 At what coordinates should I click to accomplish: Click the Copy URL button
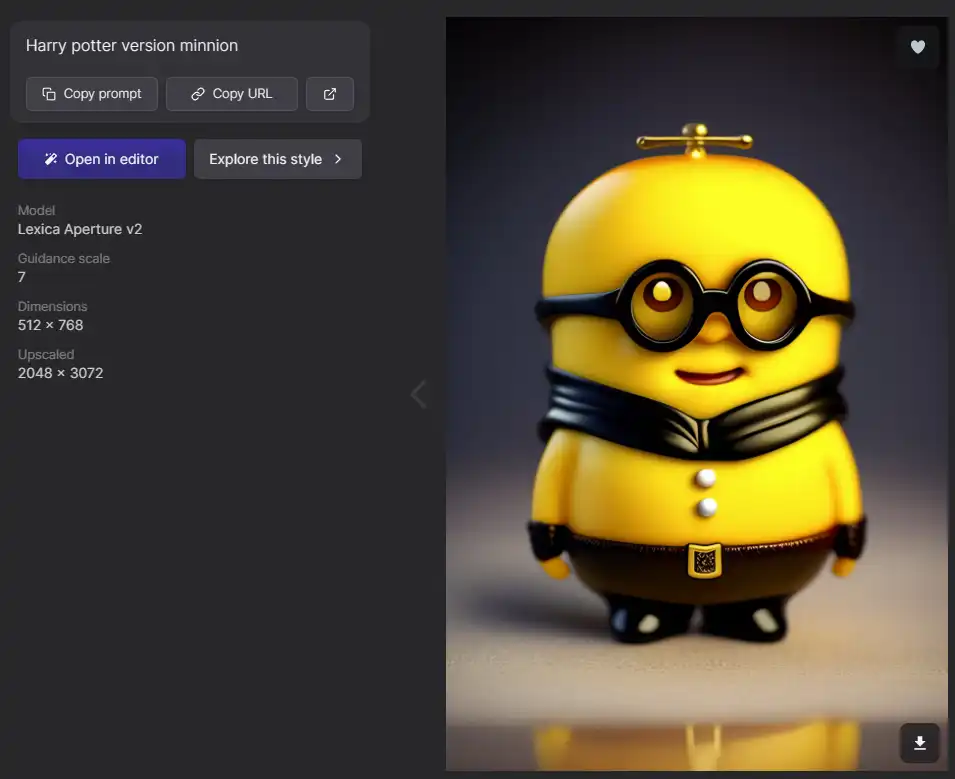[x=232, y=94]
